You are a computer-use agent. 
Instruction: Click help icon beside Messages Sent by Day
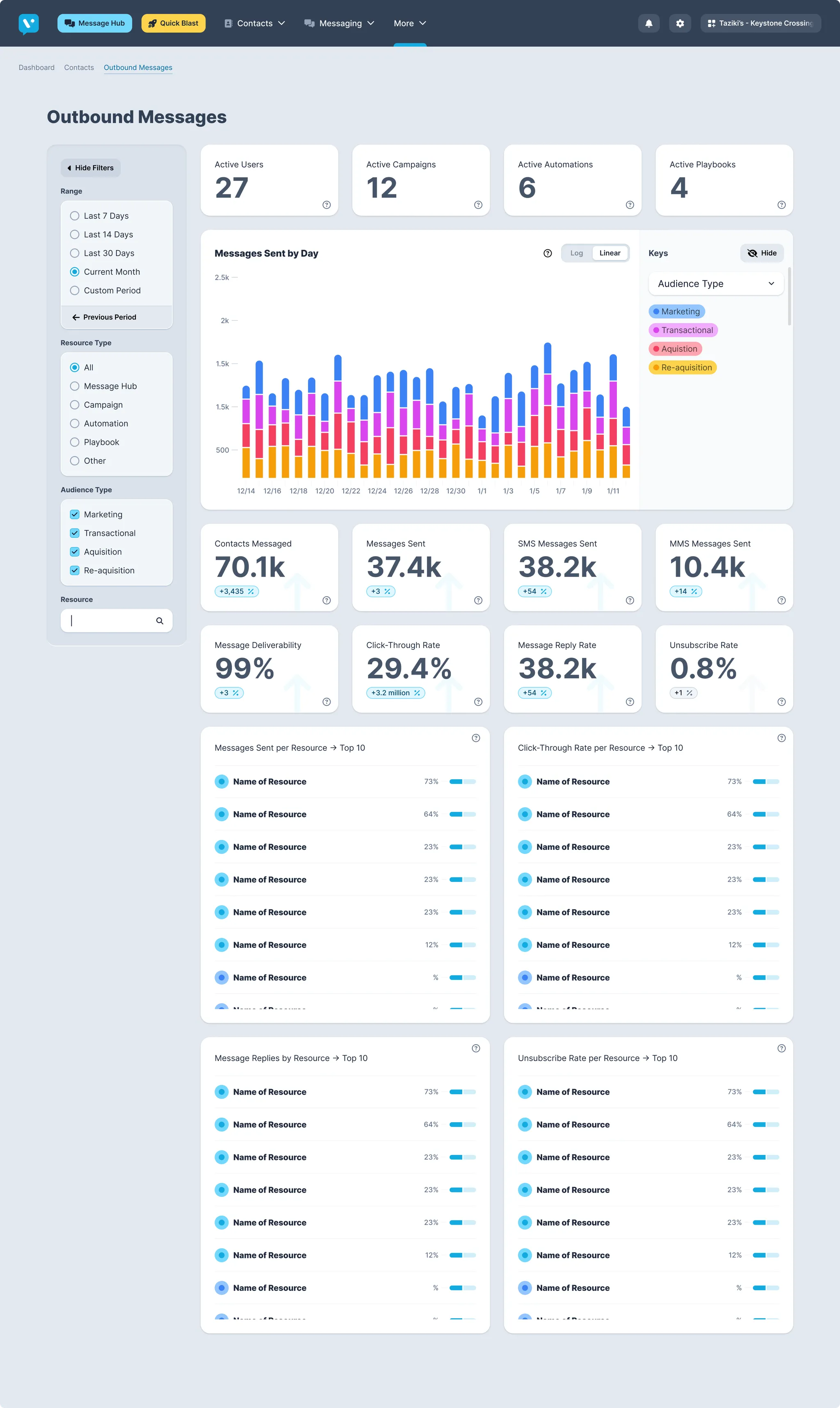point(548,253)
